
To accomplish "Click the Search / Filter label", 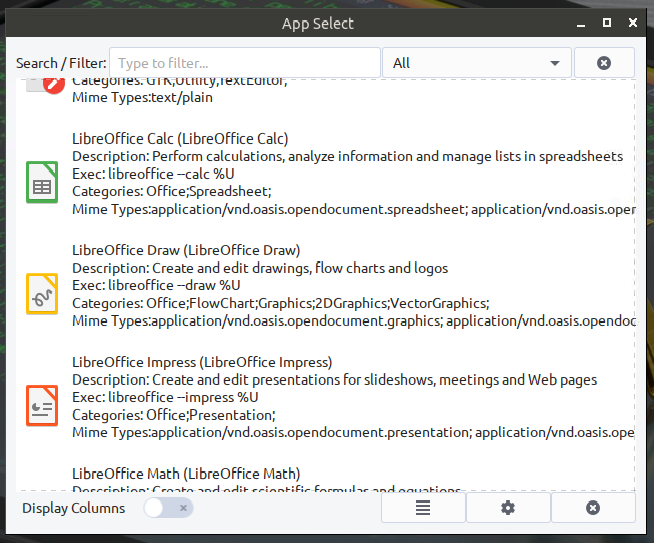I will [61, 63].
